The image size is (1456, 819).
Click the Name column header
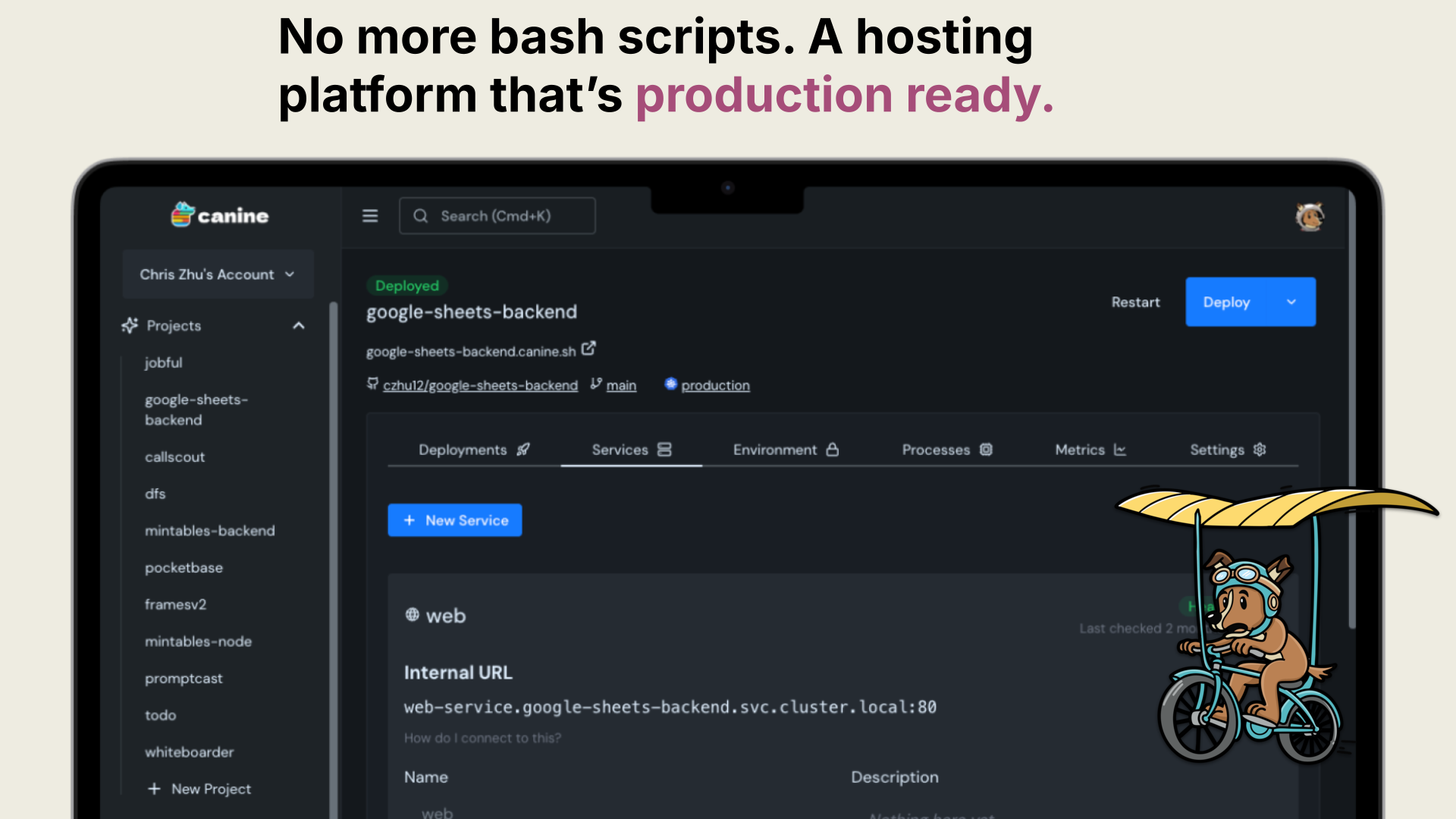(426, 777)
